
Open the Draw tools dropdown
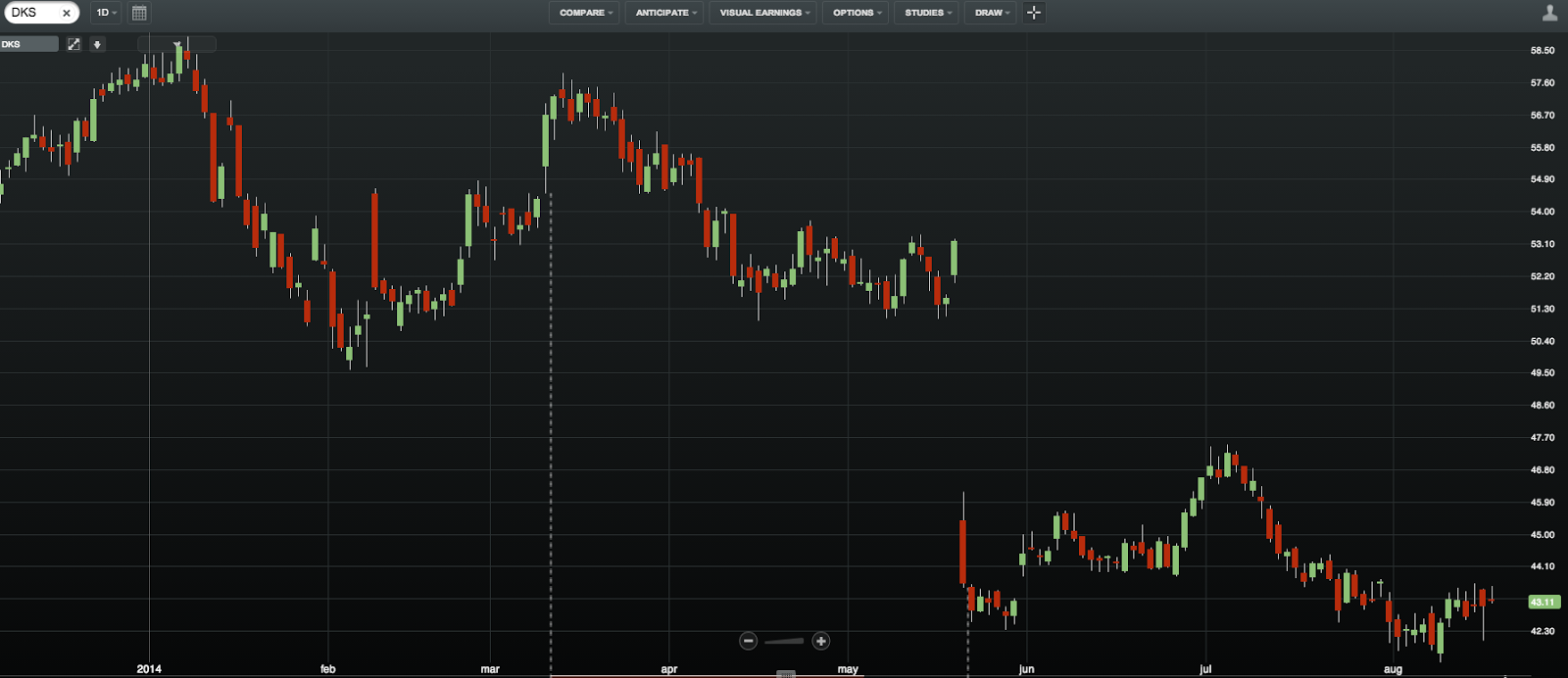click(992, 13)
